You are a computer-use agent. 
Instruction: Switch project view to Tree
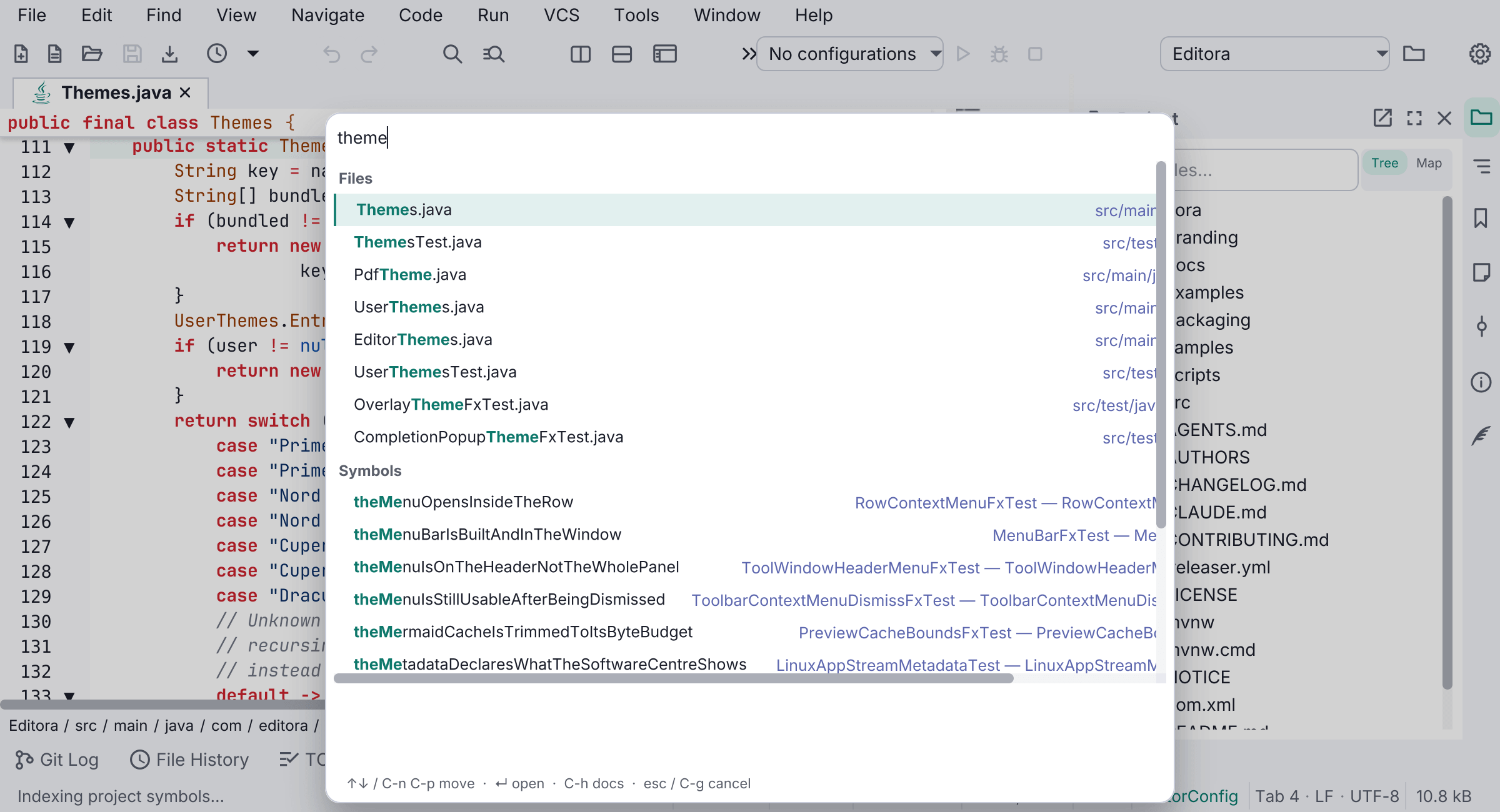point(1384,163)
